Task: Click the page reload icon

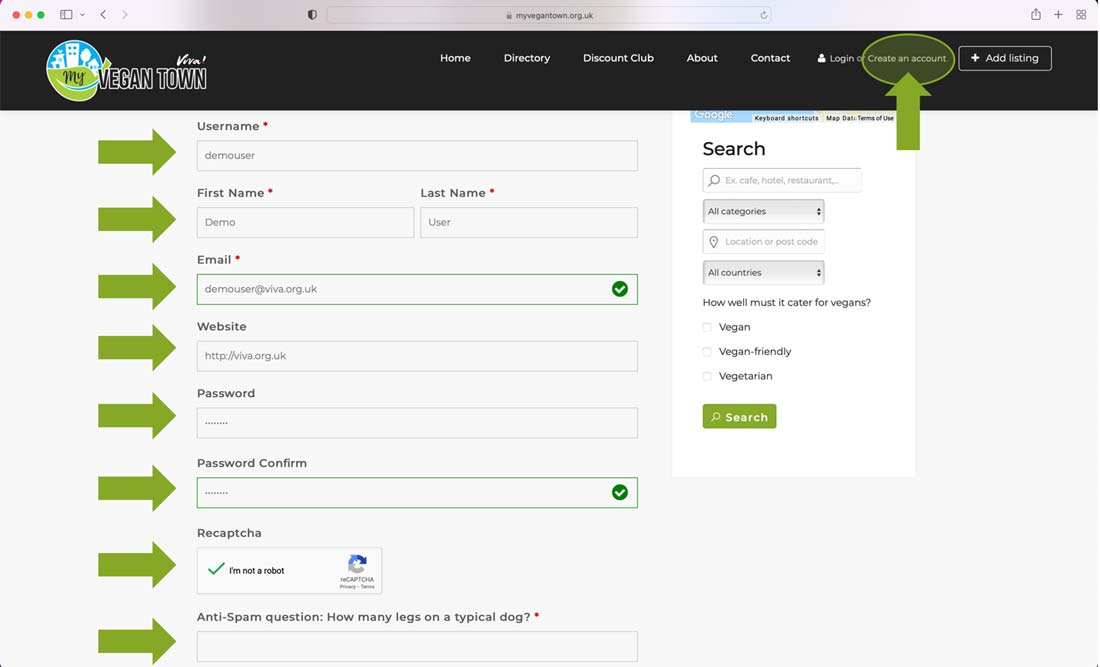Action: pyautogui.click(x=764, y=15)
